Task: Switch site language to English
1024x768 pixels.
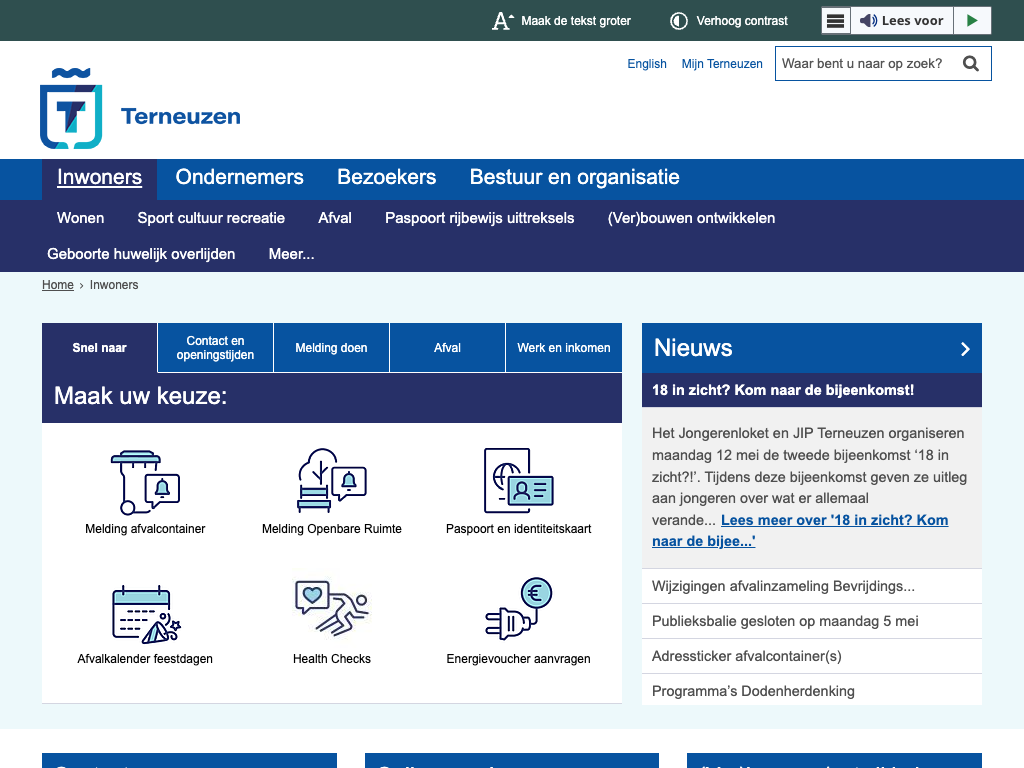Action: pyautogui.click(x=647, y=64)
